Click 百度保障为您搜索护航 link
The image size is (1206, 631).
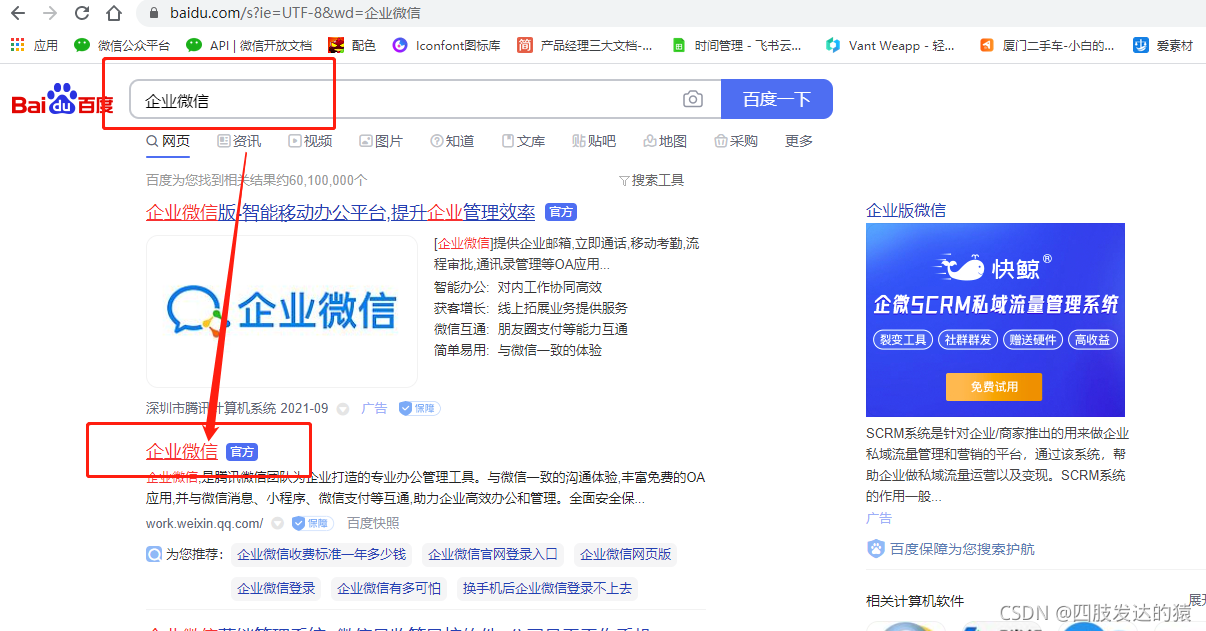point(962,548)
